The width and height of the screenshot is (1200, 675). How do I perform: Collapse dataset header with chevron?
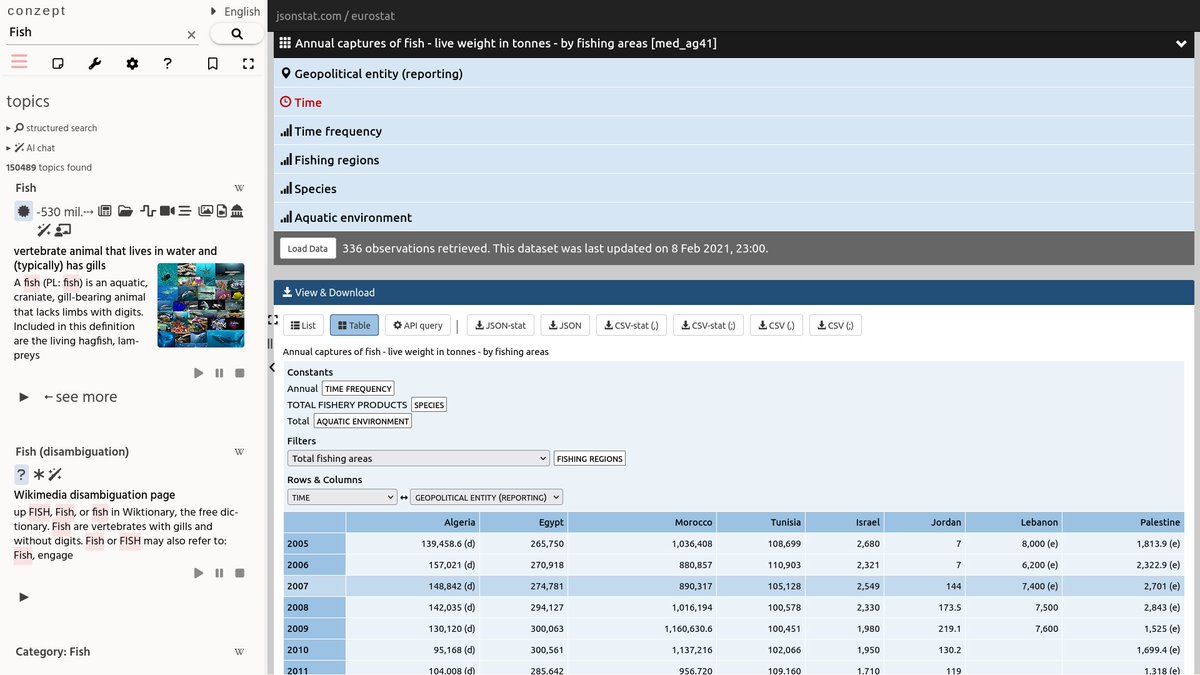coord(1181,44)
